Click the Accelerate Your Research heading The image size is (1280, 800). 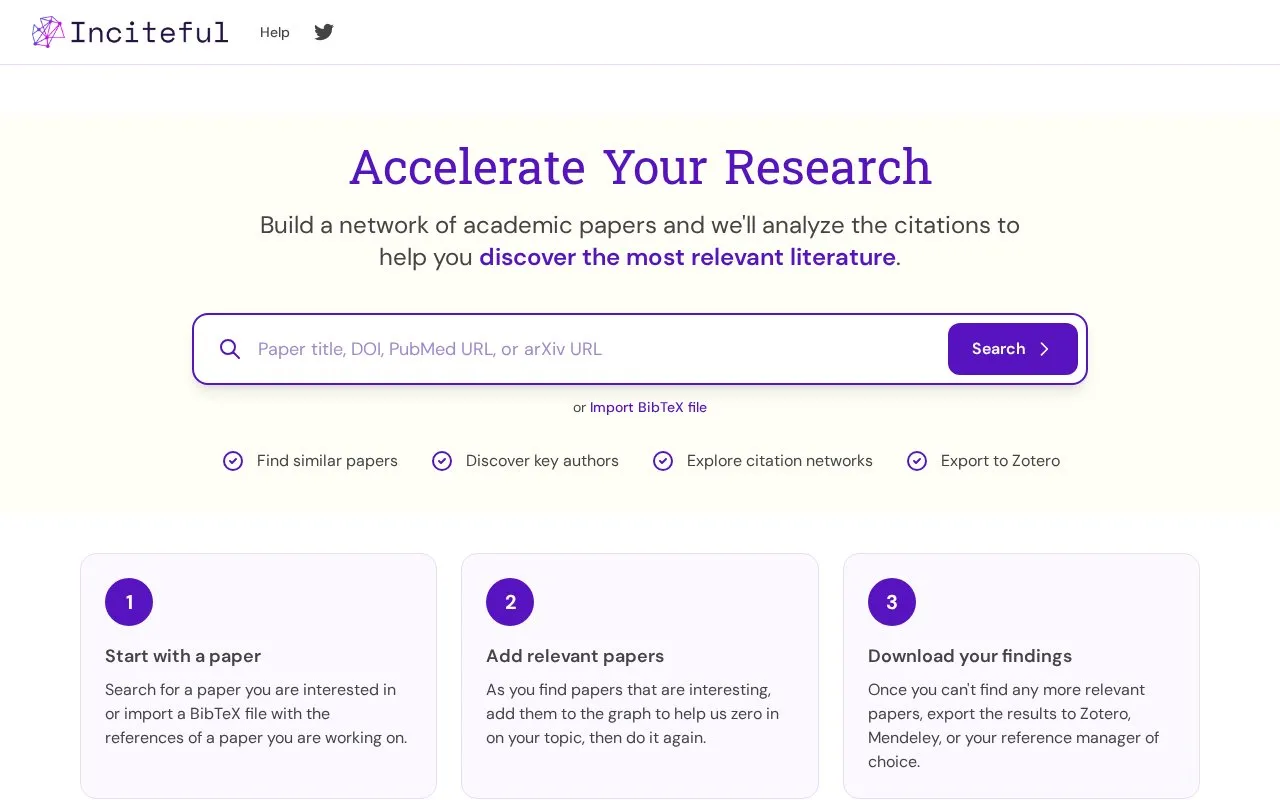click(640, 167)
